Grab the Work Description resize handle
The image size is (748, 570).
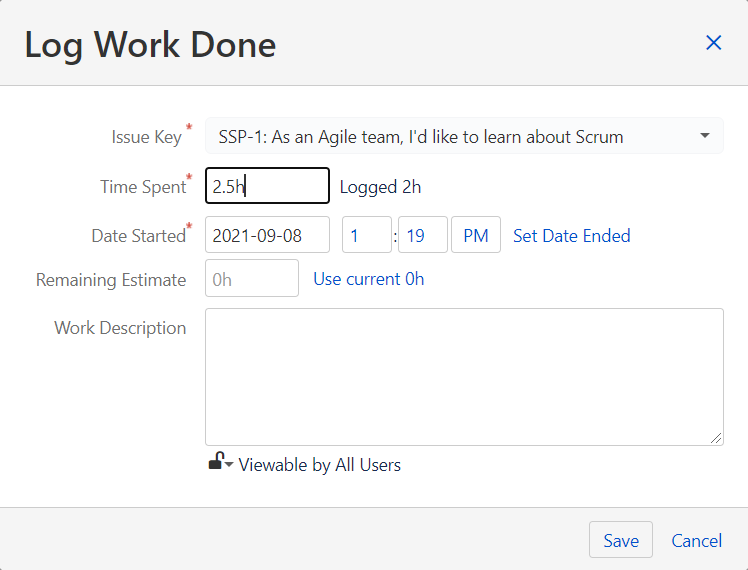tap(718, 439)
